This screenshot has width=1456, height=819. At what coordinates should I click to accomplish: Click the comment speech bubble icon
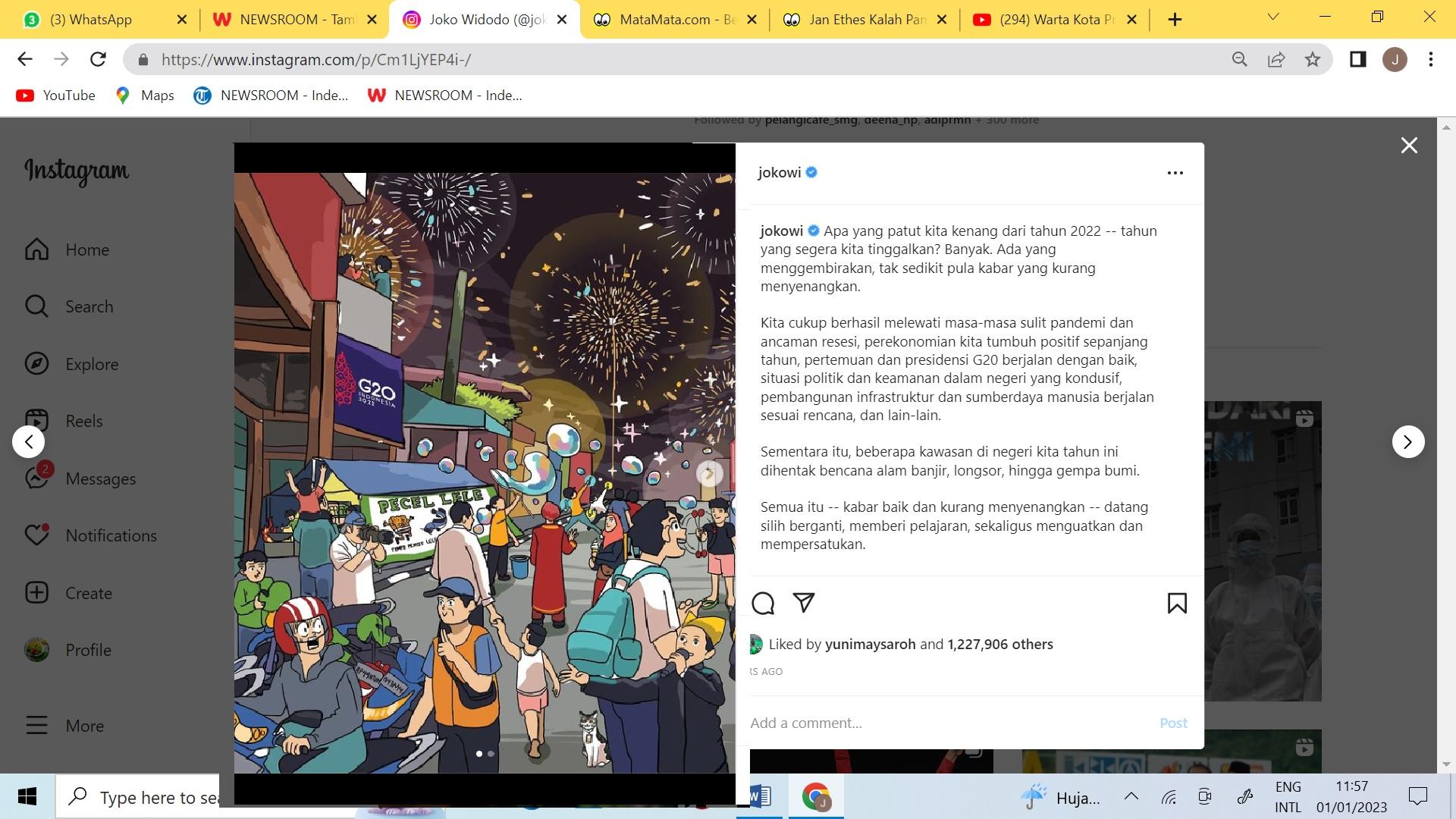click(x=763, y=604)
